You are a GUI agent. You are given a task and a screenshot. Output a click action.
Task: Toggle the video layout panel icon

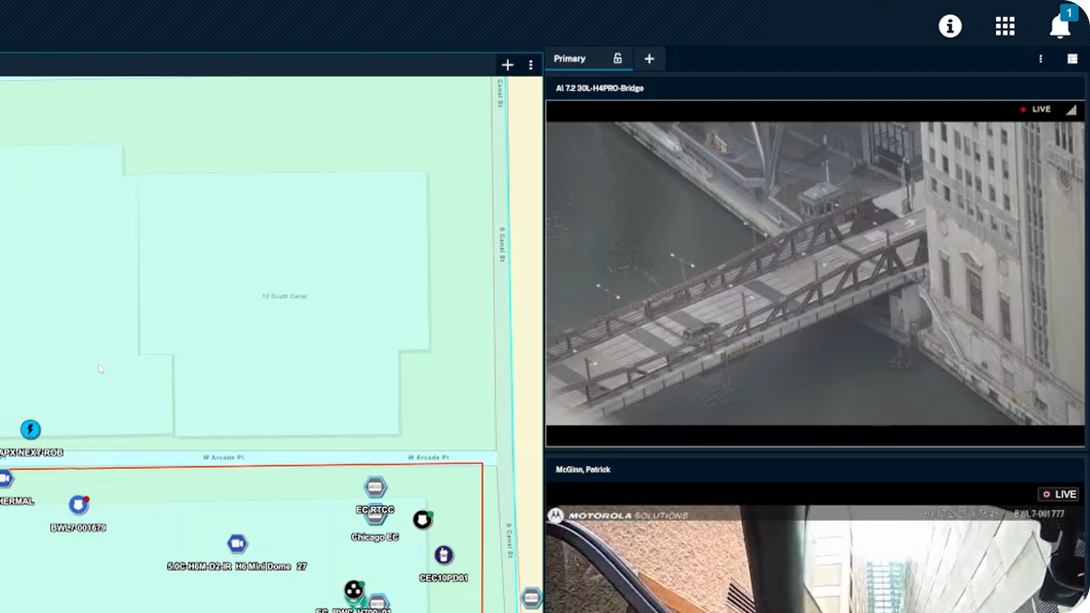pyautogui.click(x=1072, y=59)
